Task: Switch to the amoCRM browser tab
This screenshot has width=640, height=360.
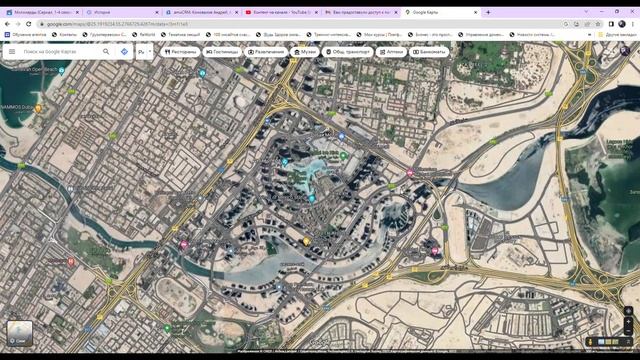Action: [x=201, y=13]
